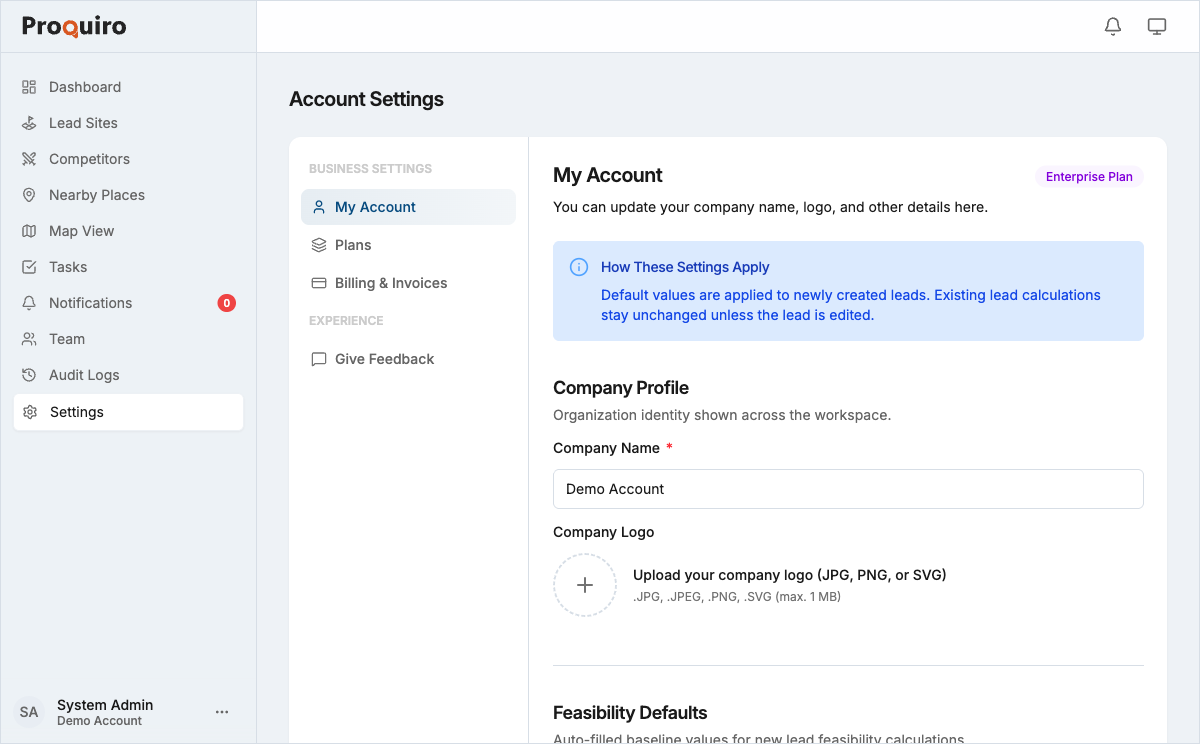Image resolution: width=1200 pixels, height=744 pixels.
Task: Click the Enterprise Plan badge
Action: 1089,176
